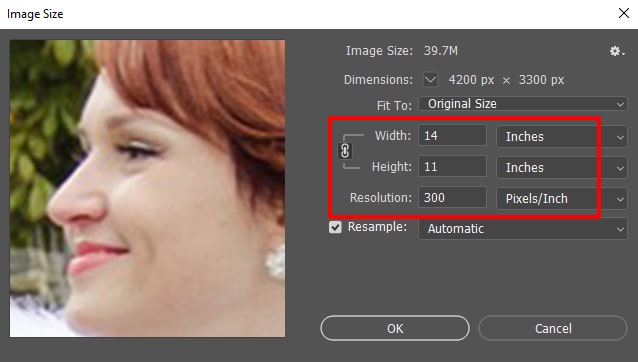The width and height of the screenshot is (638, 362).
Task: Confirm with the OK button
Action: [x=395, y=328]
